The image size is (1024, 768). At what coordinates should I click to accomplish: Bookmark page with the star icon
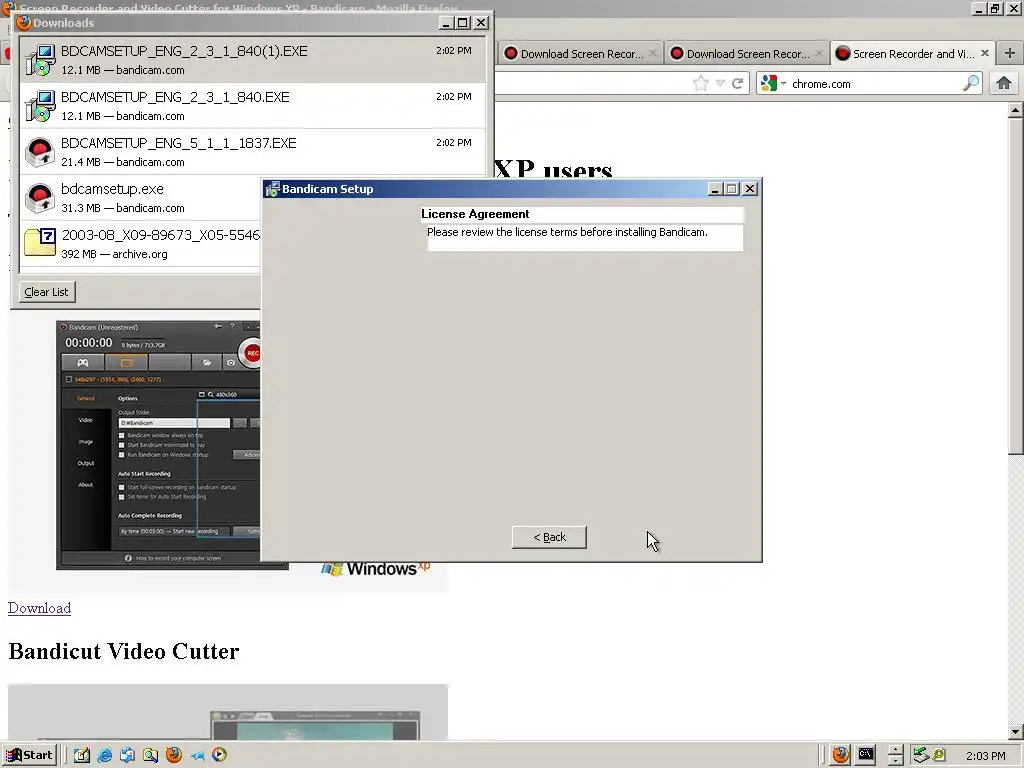click(701, 84)
